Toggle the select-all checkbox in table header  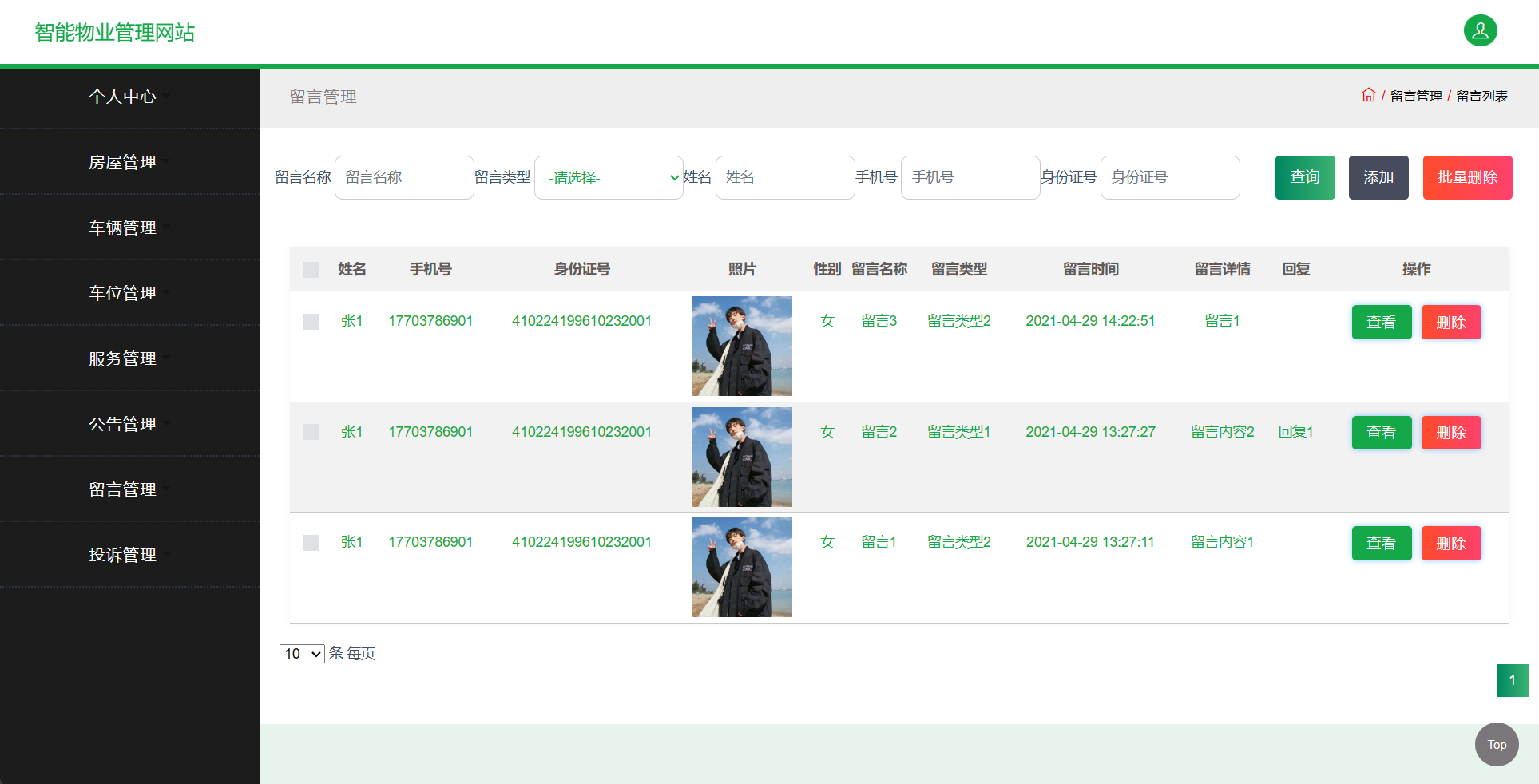310,269
